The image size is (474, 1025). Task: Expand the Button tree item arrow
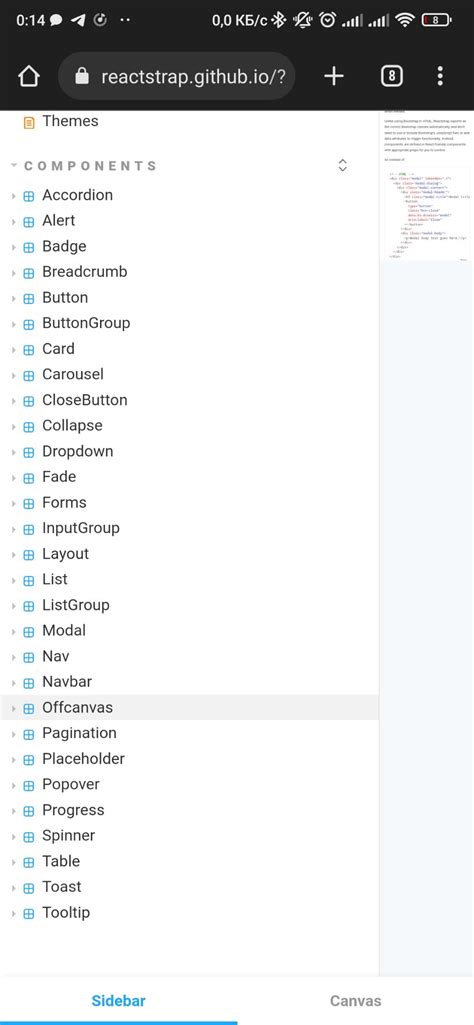pos(13,299)
